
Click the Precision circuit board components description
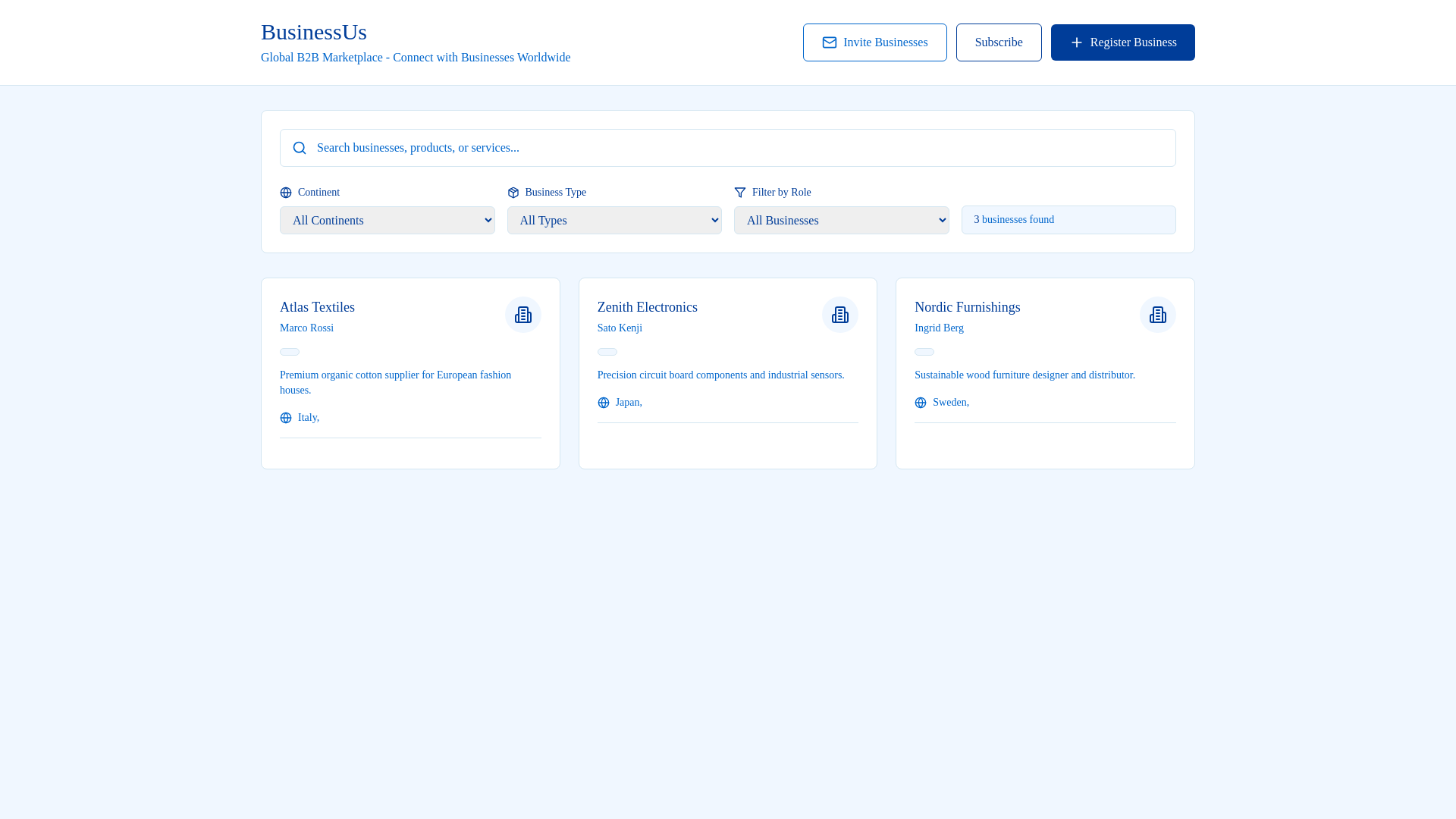(x=721, y=375)
